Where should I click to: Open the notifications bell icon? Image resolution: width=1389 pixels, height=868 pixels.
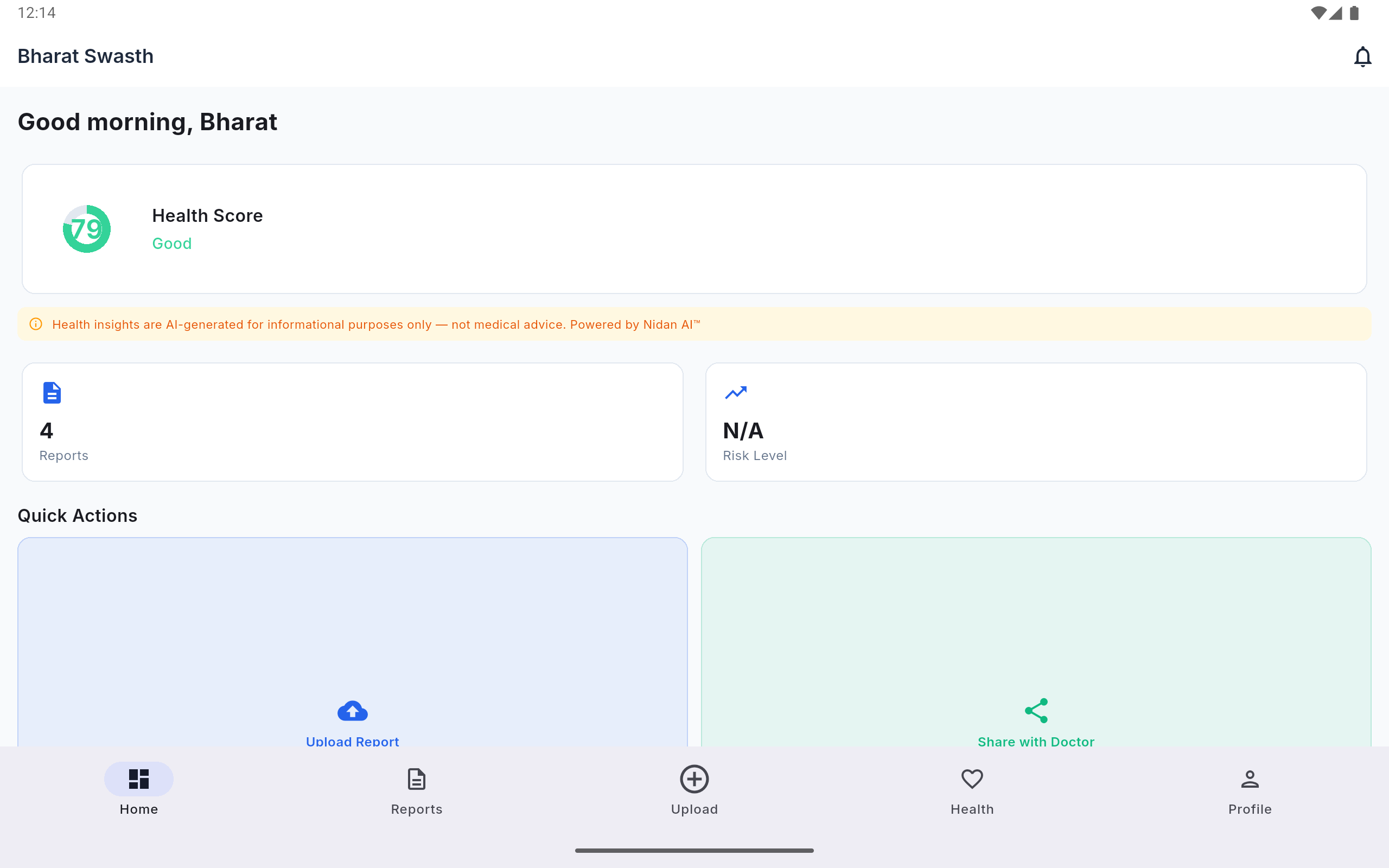(x=1362, y=57)
